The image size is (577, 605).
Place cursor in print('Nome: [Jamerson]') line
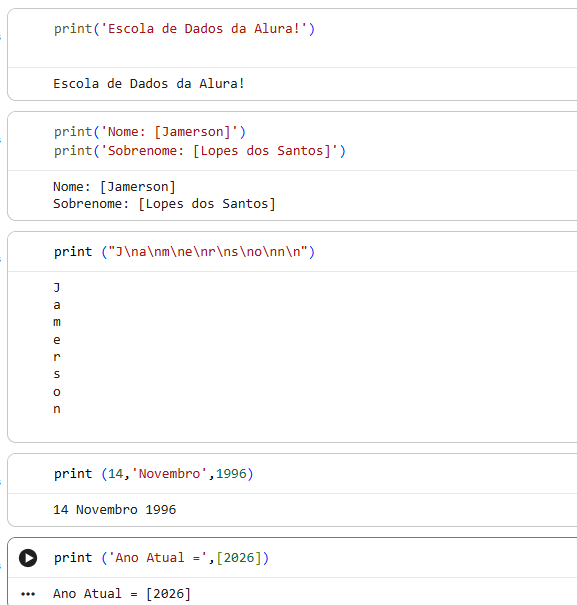(x=150, y=132)
